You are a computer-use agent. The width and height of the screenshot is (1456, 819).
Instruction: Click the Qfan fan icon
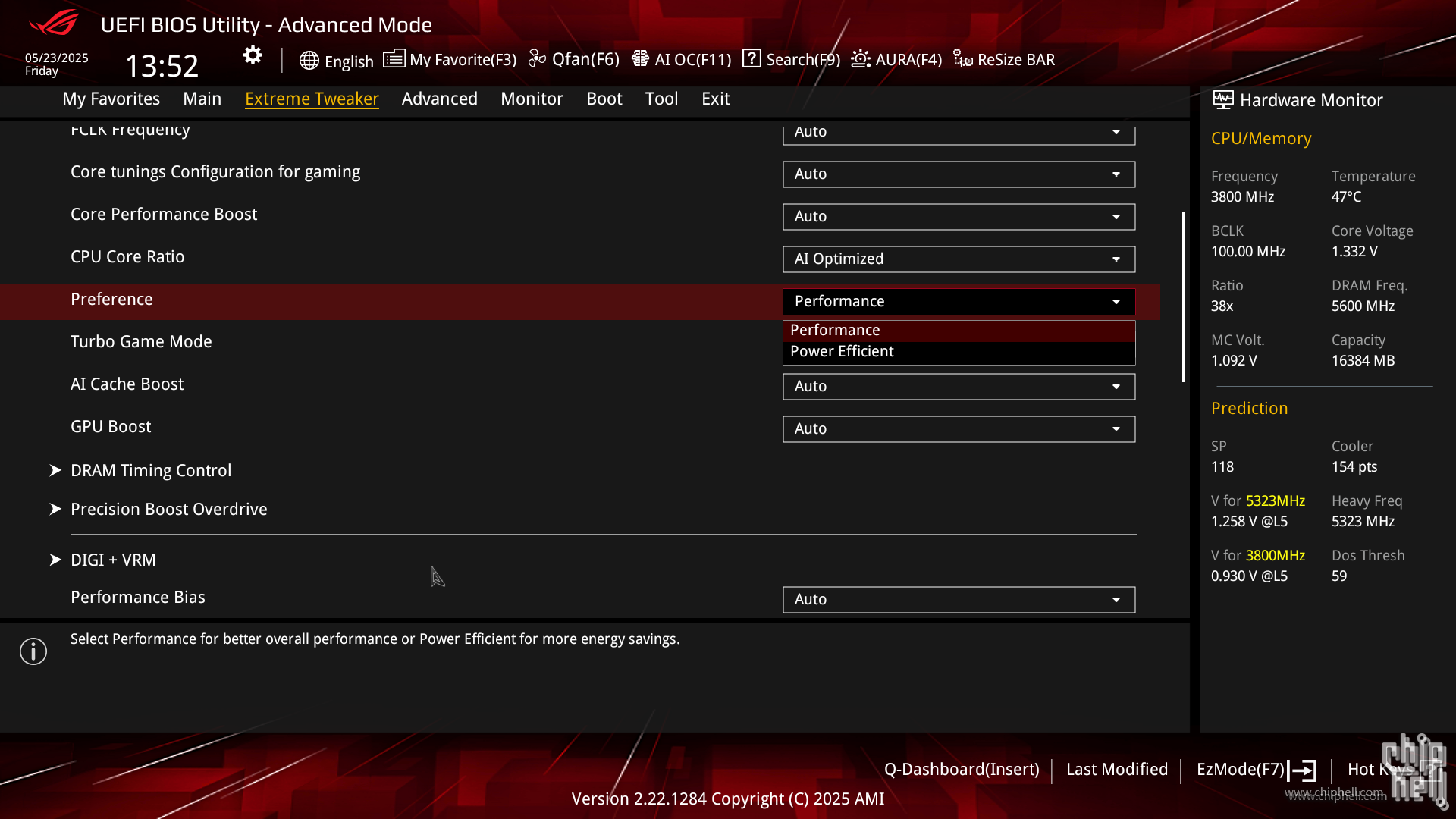pyautogui.click(x=537, y=58)
